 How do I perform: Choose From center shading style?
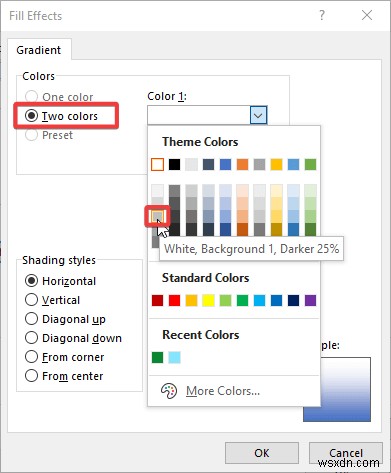tap(31, 376)
